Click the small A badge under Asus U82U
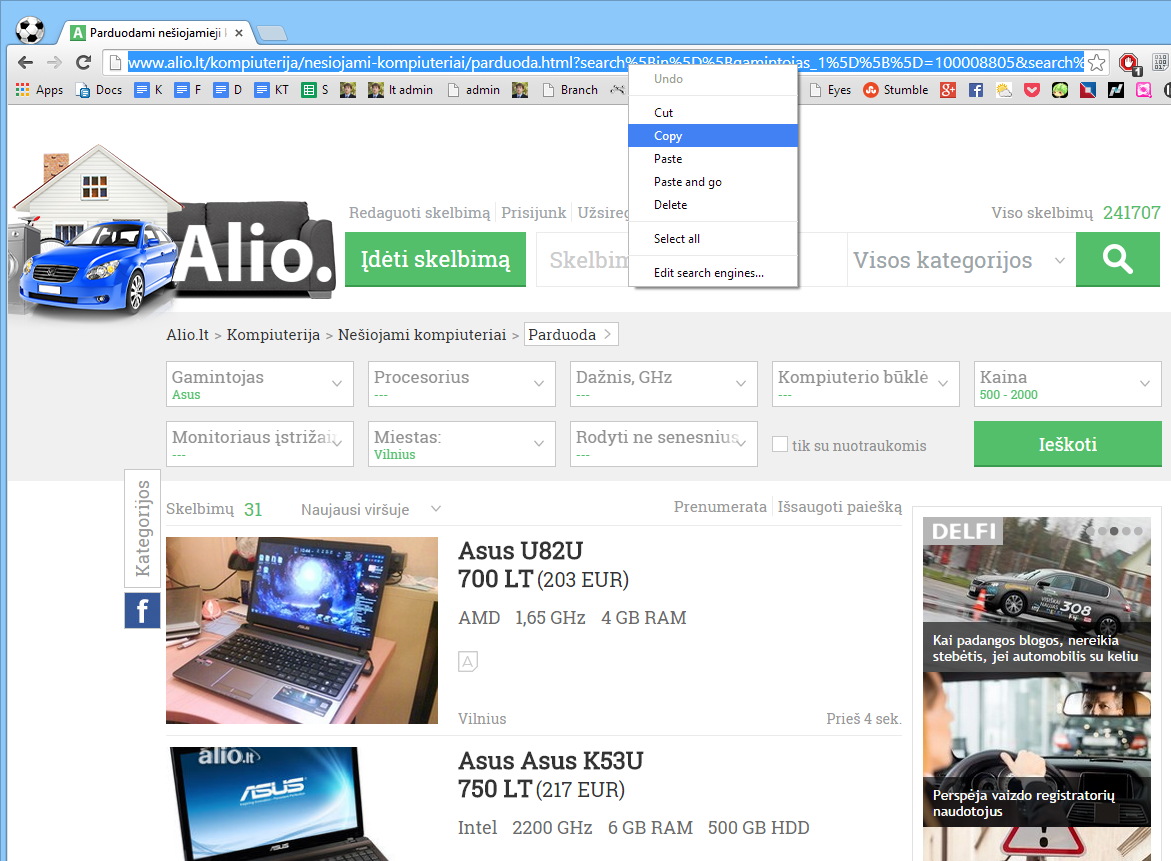Viewport: 1171px width, 861px height. 468,661
